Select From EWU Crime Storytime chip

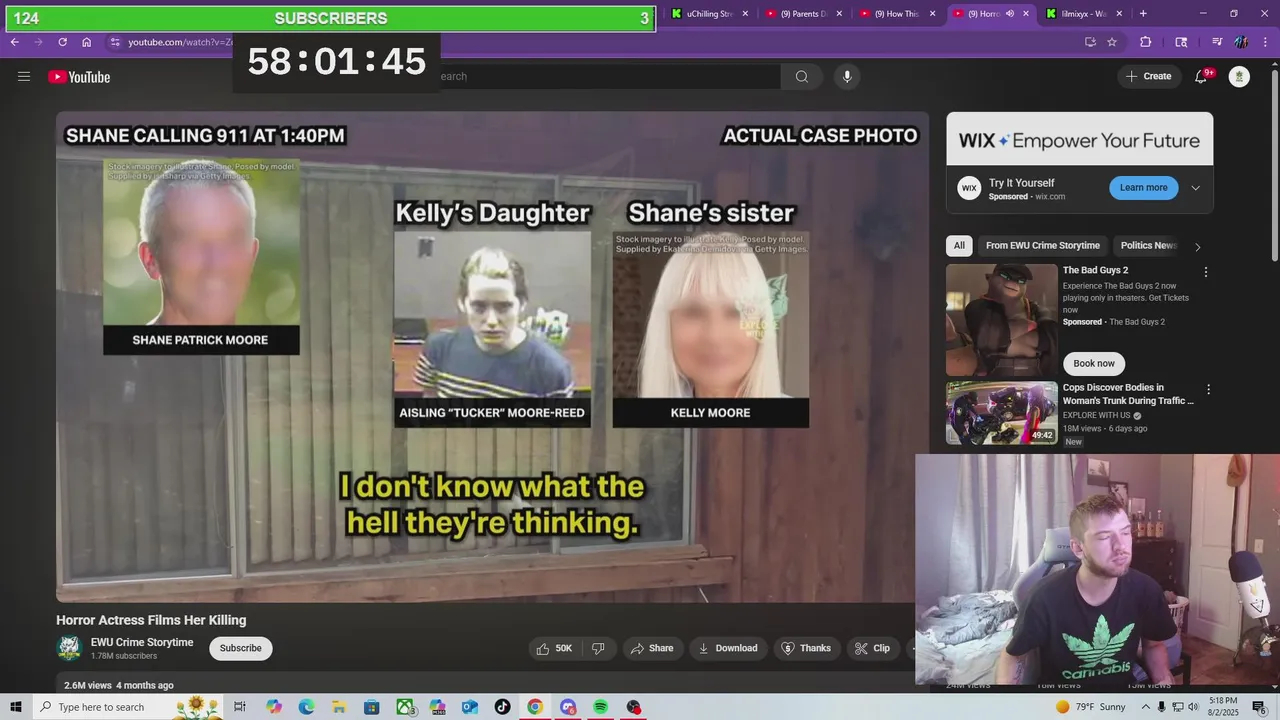click(x=1042, y=245)
